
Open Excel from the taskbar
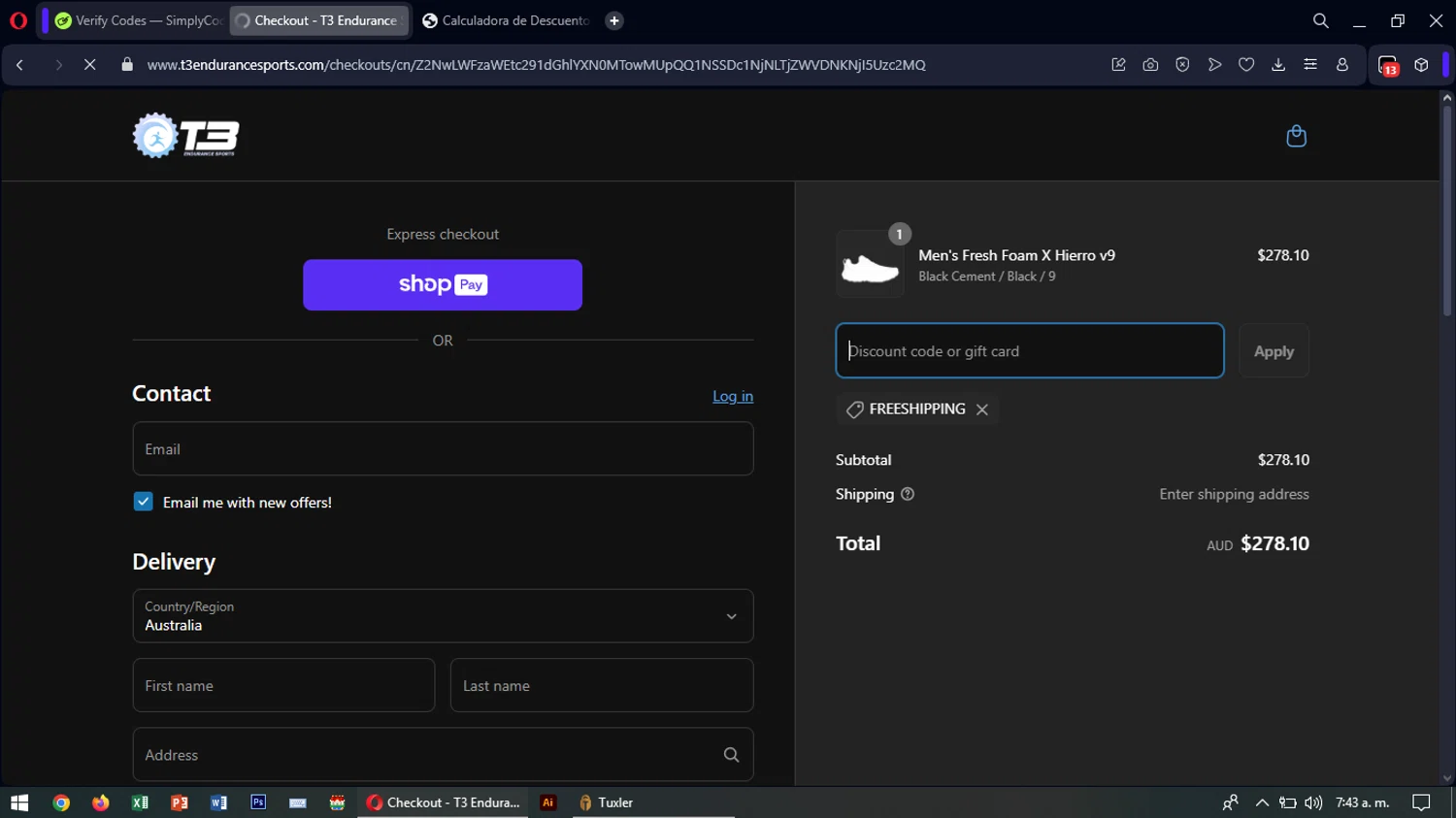[140, 802]
